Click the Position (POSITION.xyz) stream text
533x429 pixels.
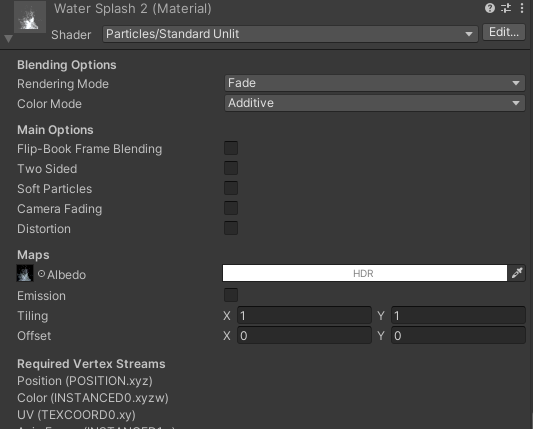[x=85, y=381]
